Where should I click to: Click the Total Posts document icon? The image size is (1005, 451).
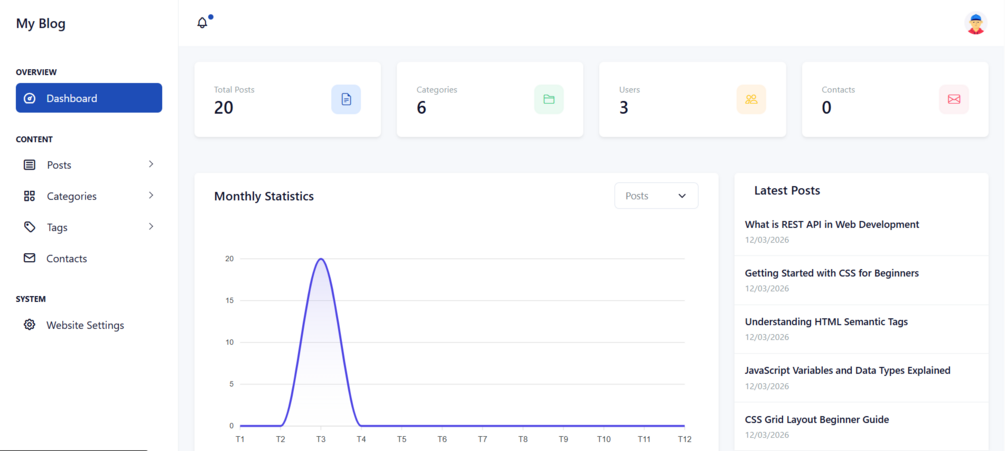(x=346, y=99)
